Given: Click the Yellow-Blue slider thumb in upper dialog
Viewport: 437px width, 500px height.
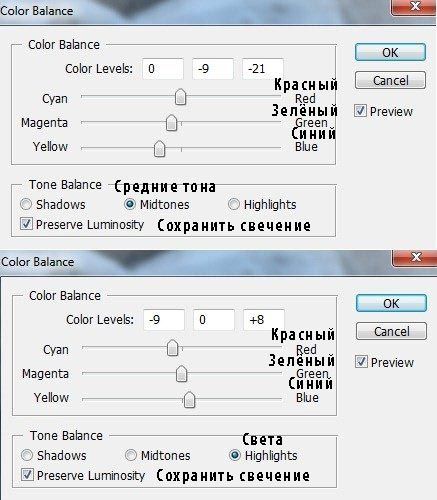Looking at the screenshot, I should tap(160, 148).
